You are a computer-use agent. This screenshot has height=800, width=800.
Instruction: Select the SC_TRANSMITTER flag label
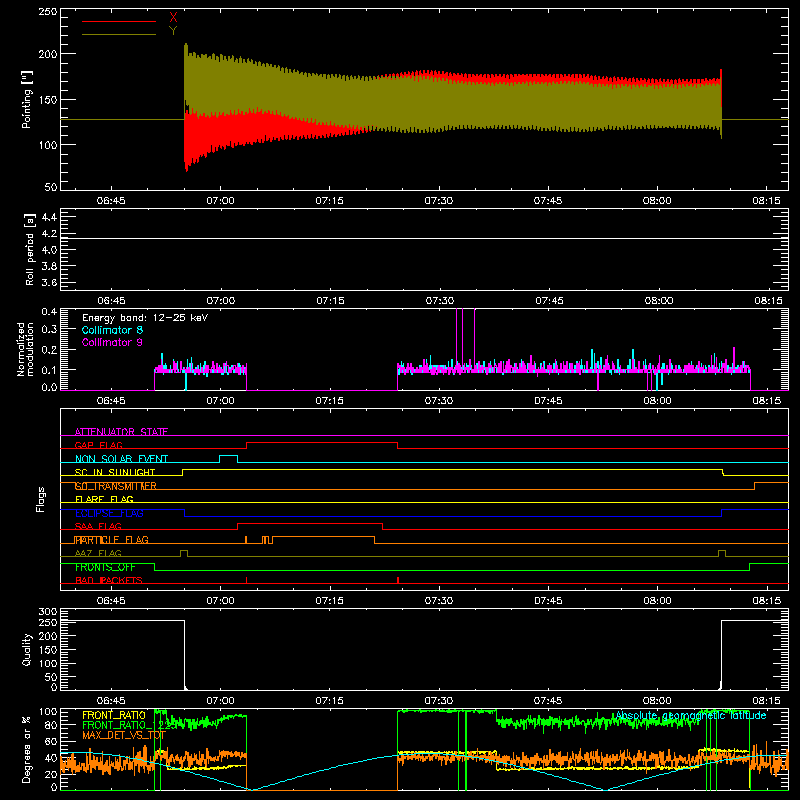click(x=116, y=486)
